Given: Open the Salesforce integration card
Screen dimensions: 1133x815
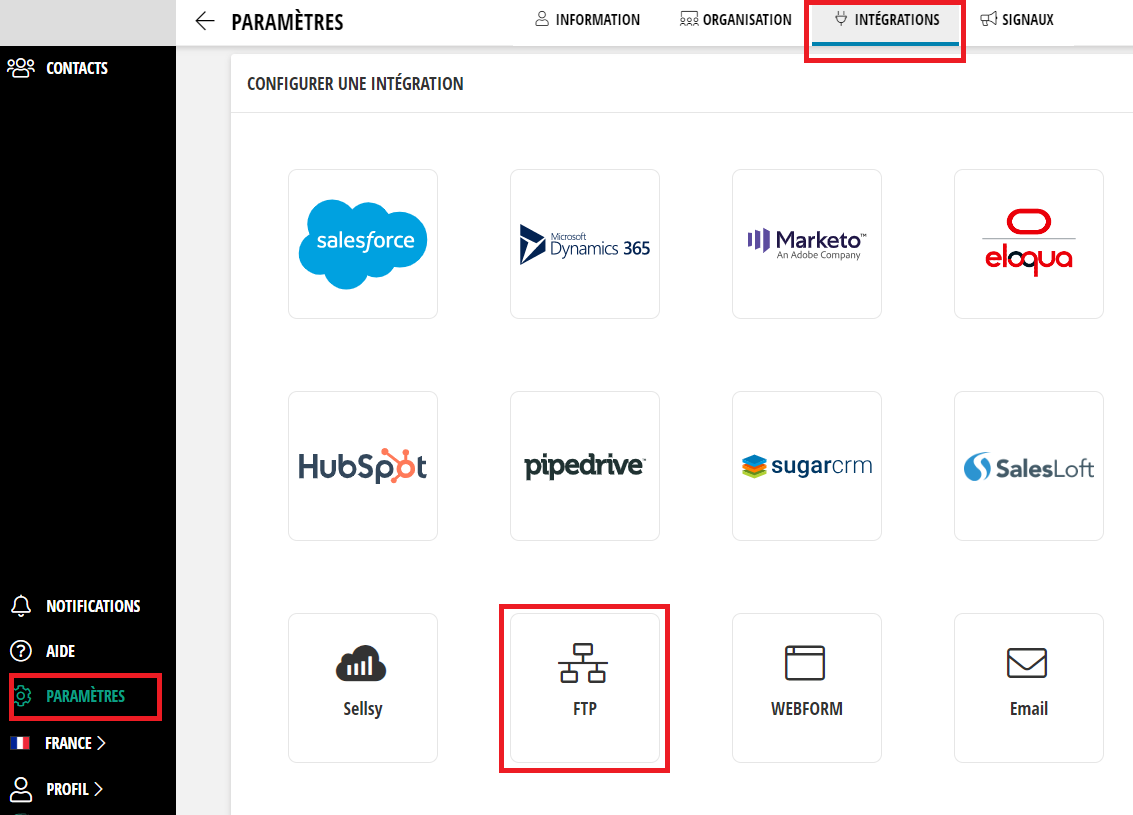Looking at the screenshot, I should point(363,244).
